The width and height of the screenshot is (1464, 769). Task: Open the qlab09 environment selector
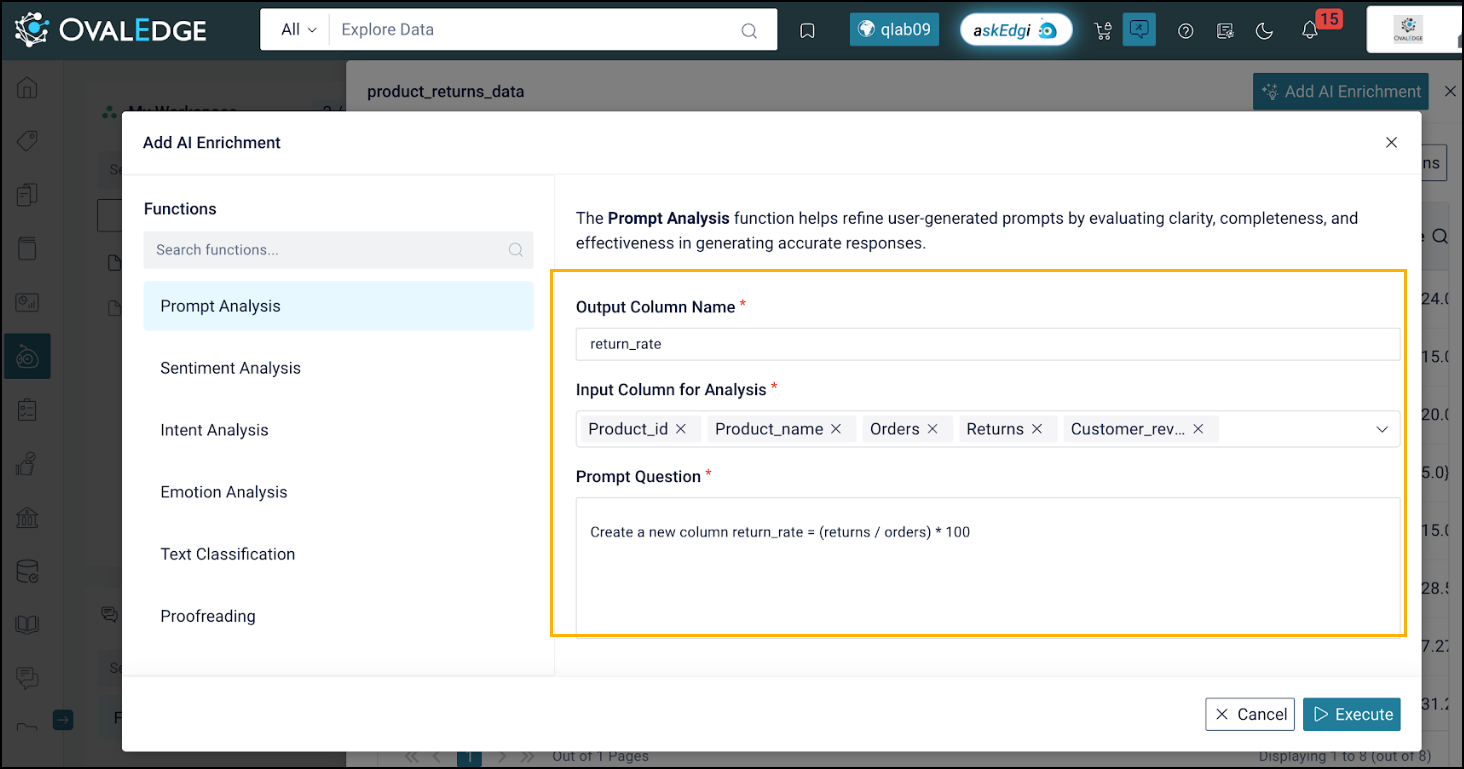coord(894,30)
